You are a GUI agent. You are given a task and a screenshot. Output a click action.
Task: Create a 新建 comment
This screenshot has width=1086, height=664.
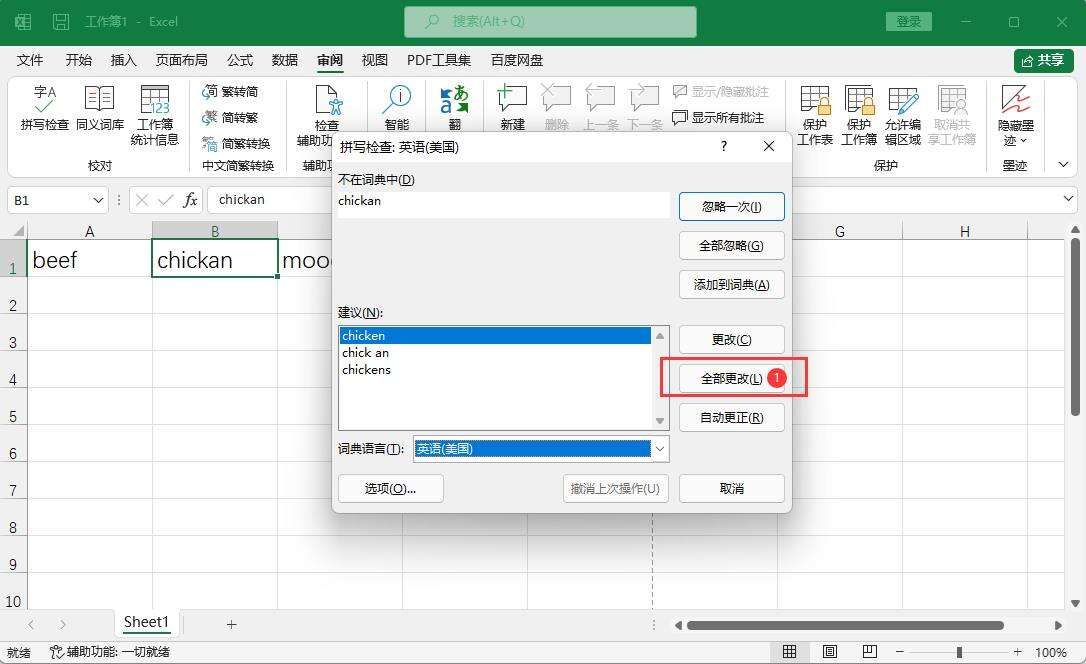coord(513,107)
